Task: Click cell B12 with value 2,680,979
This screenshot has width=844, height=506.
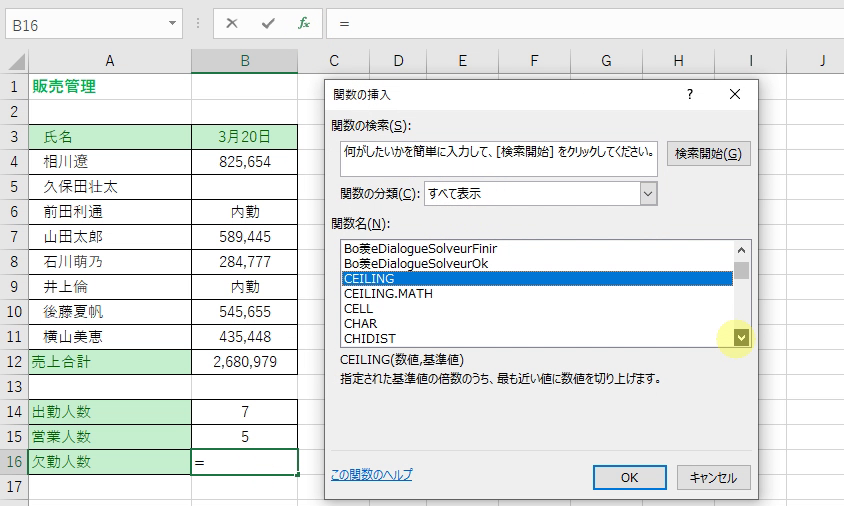Action: tap(244, 362)
